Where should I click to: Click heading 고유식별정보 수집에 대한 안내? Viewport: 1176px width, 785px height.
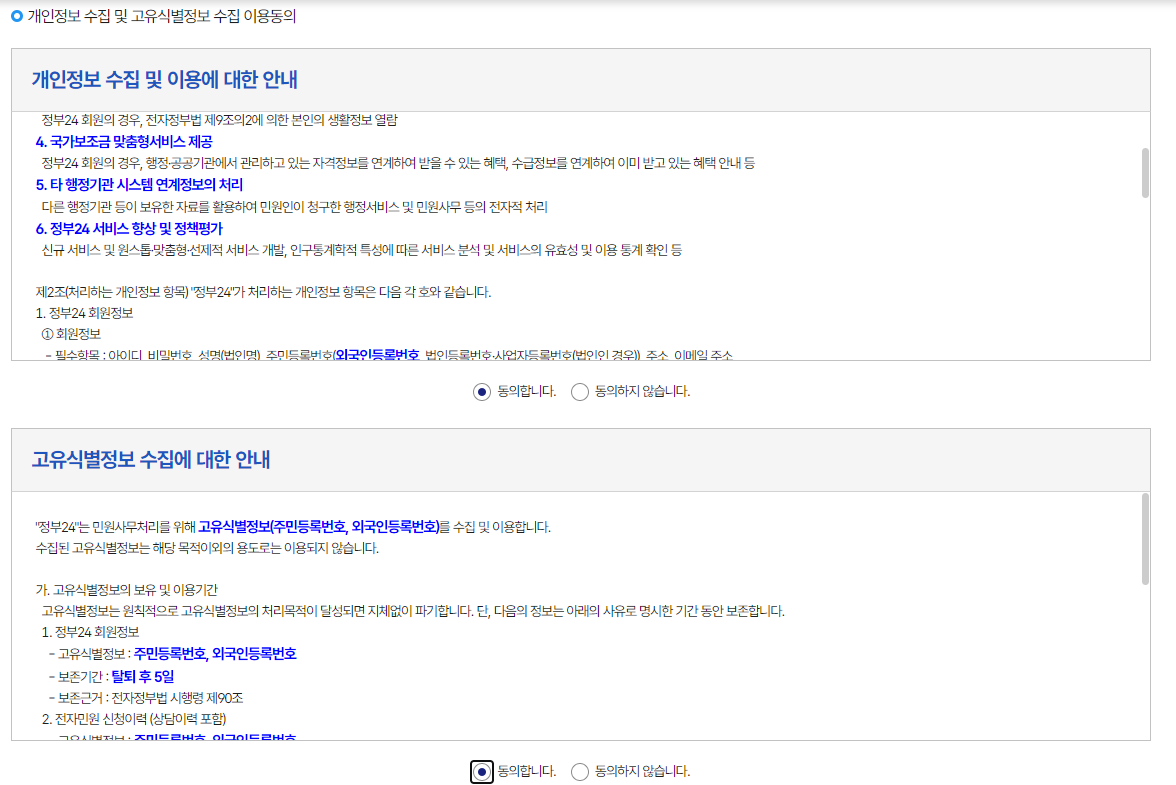[151, 460]
